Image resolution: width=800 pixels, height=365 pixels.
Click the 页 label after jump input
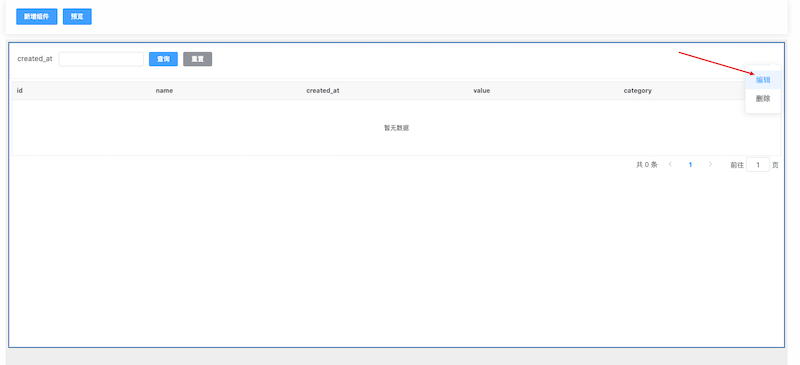click(x=776, y=165)
